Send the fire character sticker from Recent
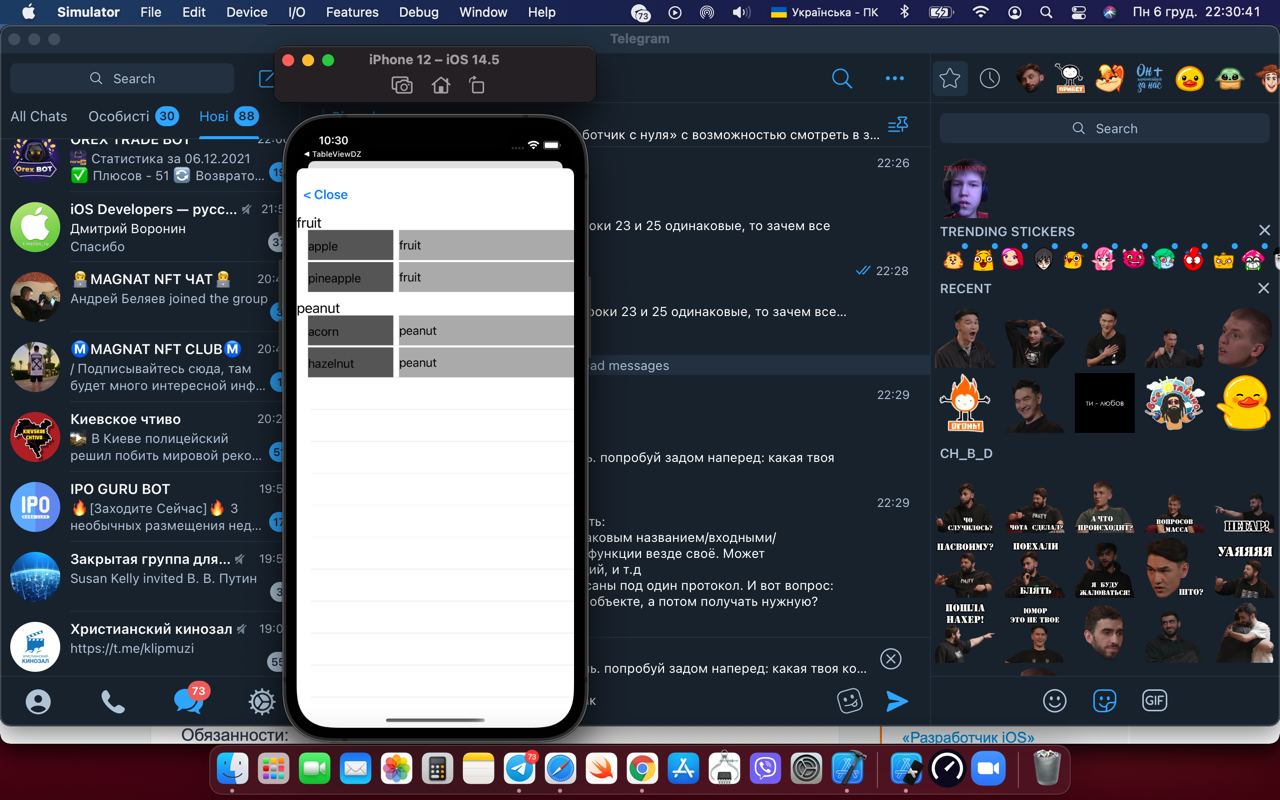 coord(965,402)
